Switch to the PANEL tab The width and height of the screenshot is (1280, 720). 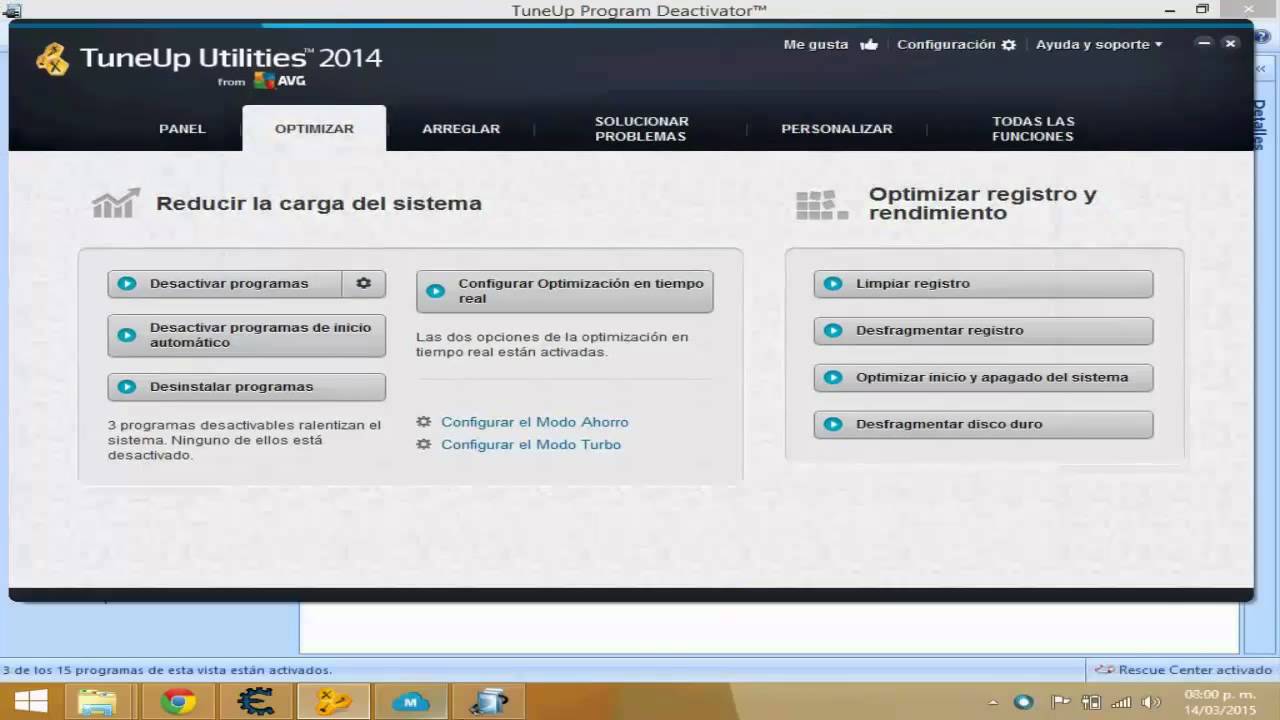coord(182,129)
